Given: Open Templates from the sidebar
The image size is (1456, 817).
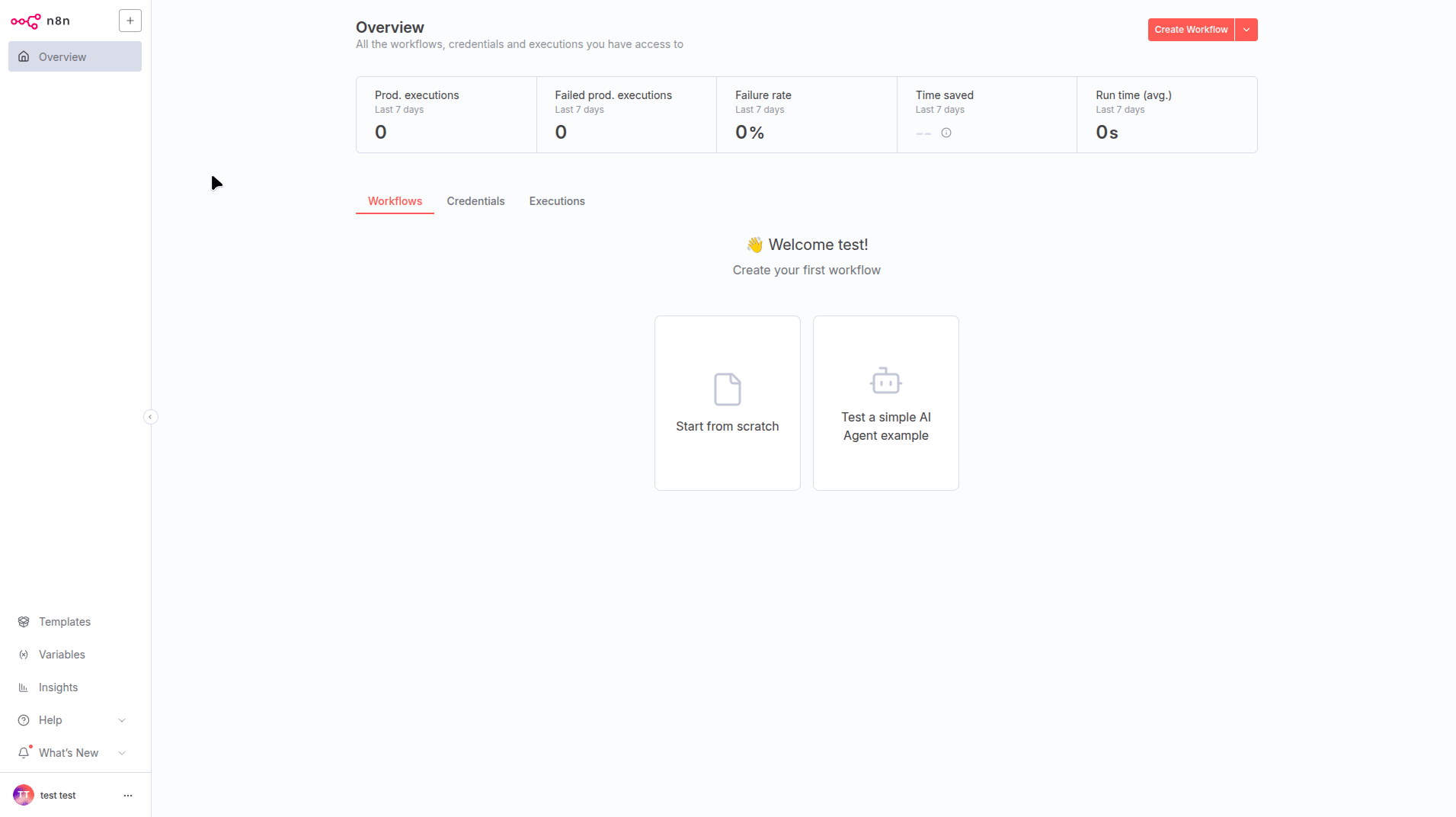Looking at the screenshot, I should coord(65,622).
